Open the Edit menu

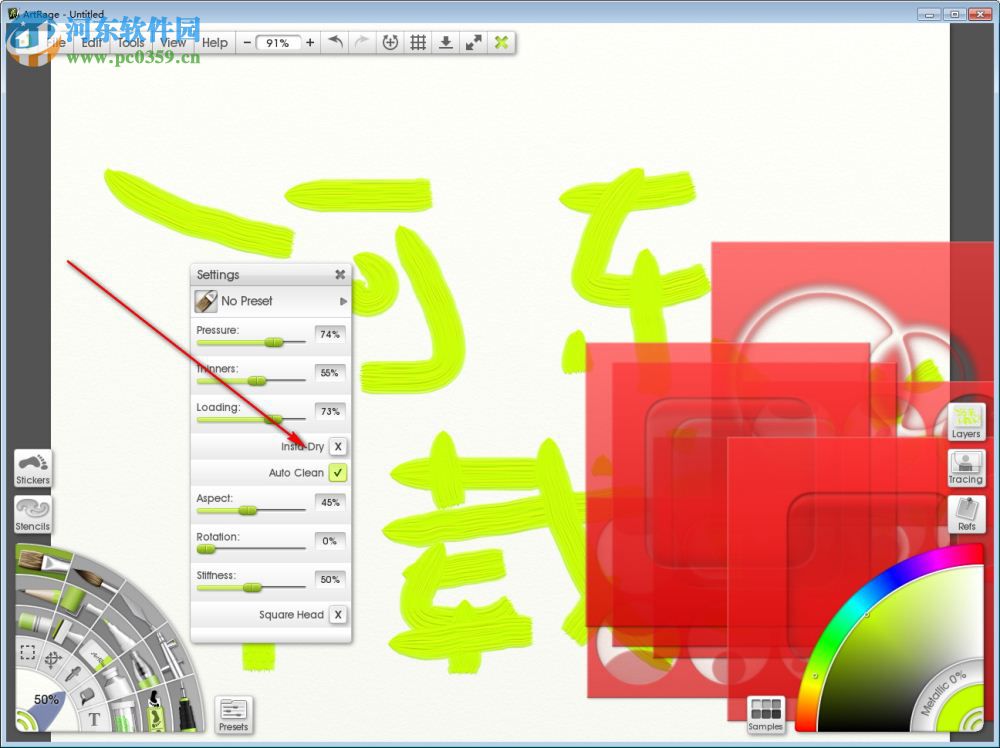[x=92, y=43]
